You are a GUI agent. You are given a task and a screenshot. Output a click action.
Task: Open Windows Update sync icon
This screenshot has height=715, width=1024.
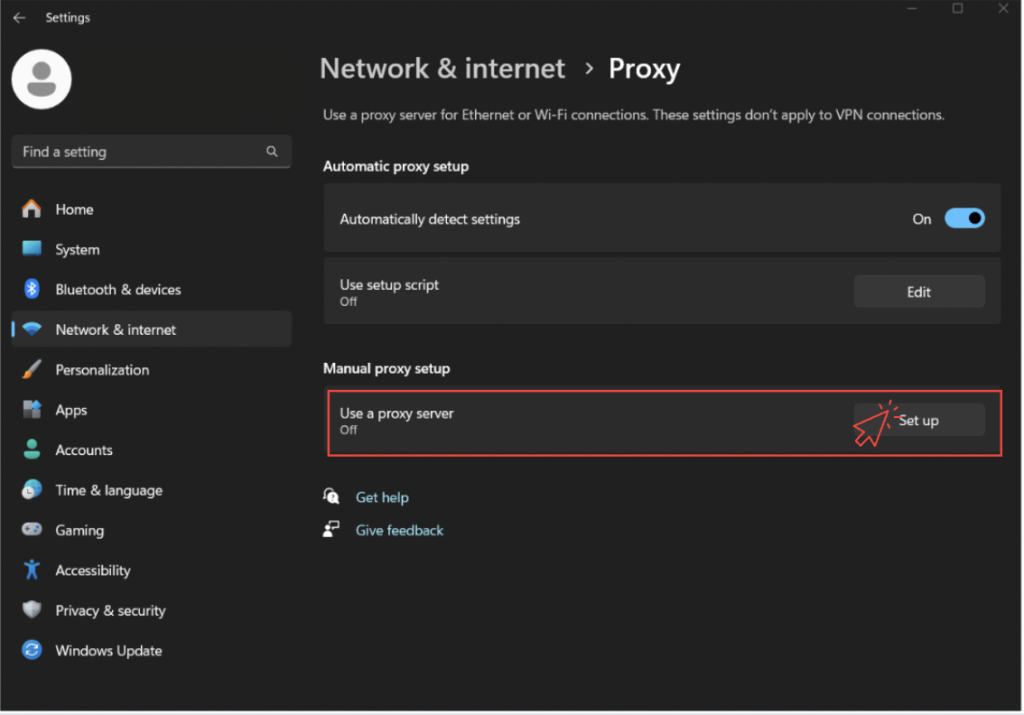[32, 650]
